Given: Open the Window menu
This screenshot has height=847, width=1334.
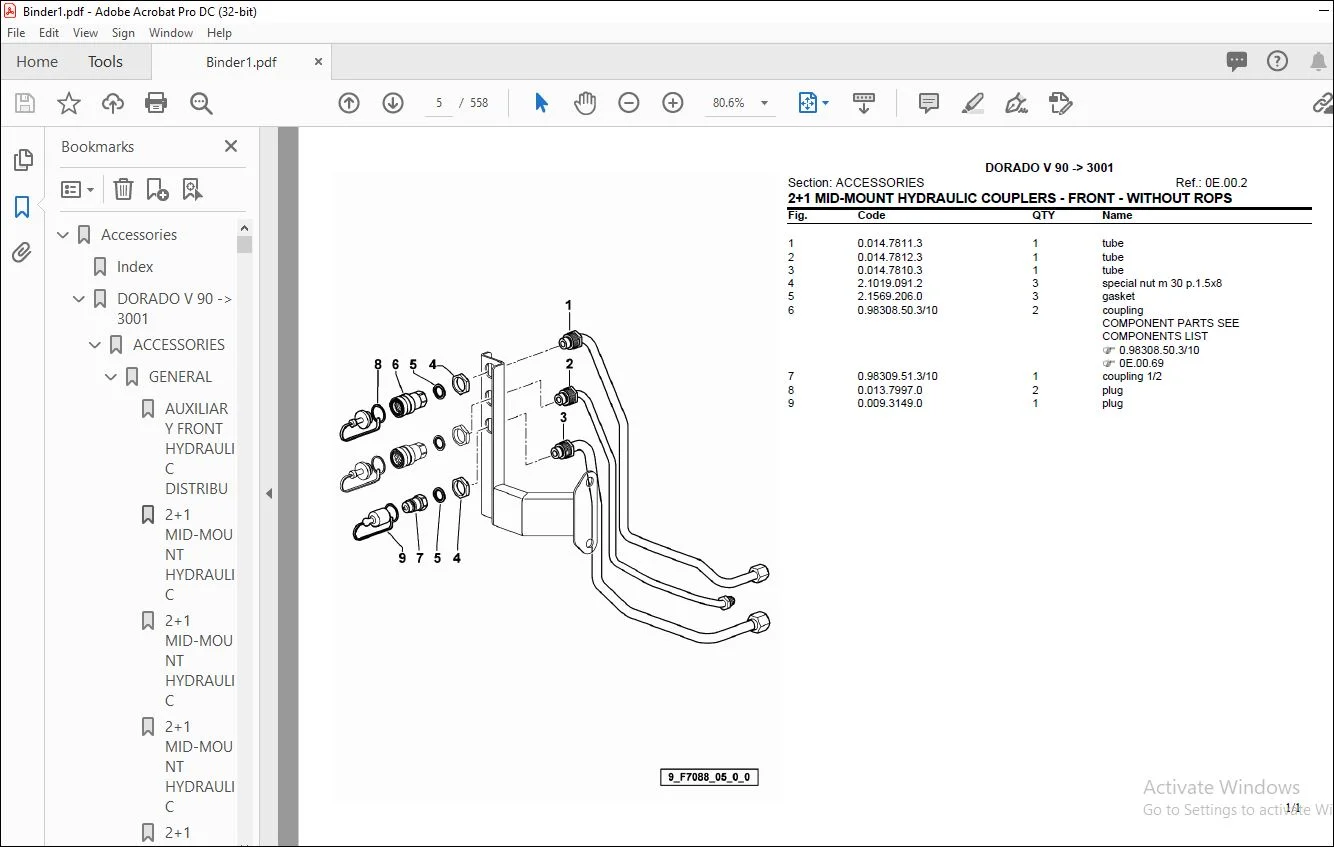Looking at the screenshot, I should 171,33.
